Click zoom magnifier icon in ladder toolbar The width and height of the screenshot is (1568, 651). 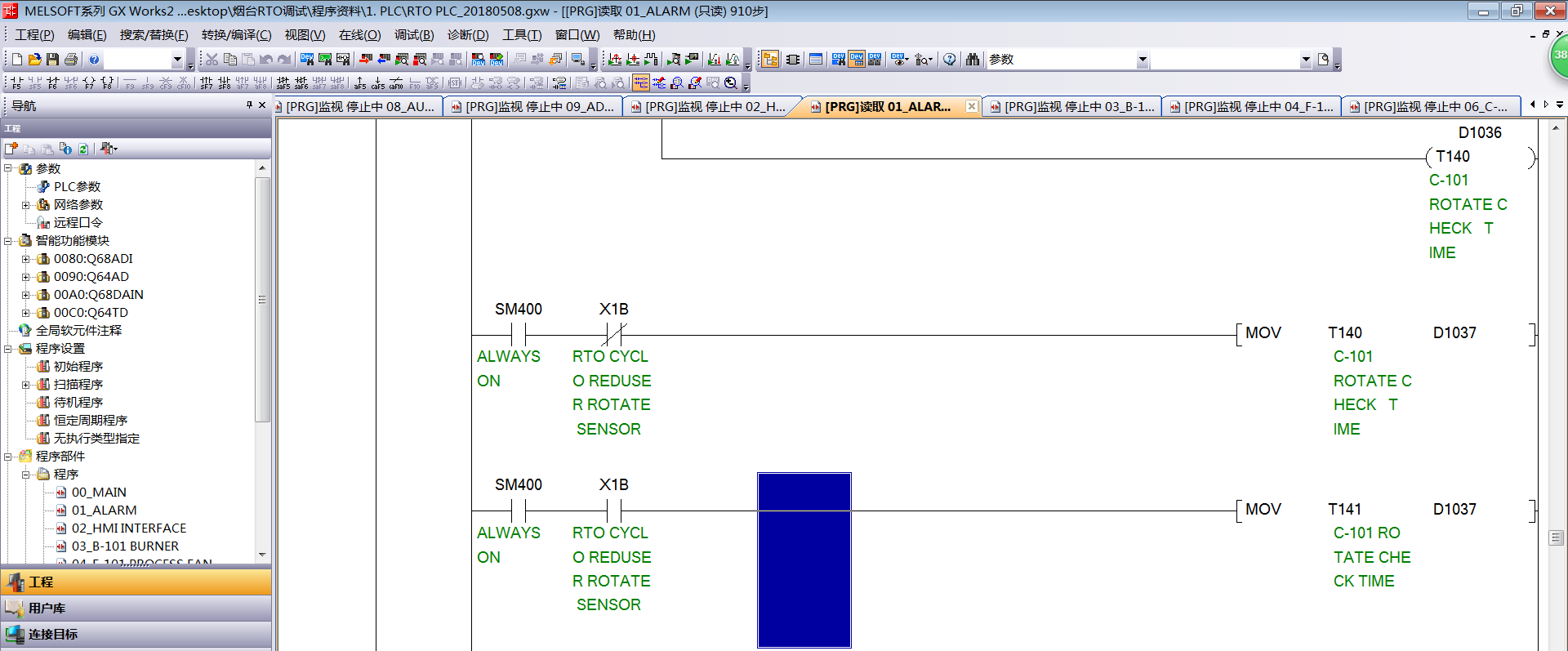(731, 83)
